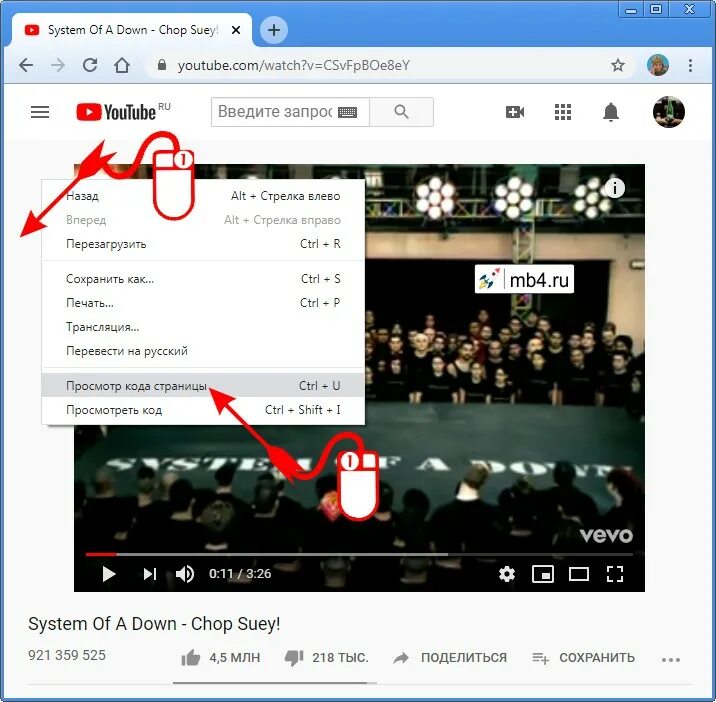
Task: Open the YouTube hamburger guide menu
Action: point(40,112)
